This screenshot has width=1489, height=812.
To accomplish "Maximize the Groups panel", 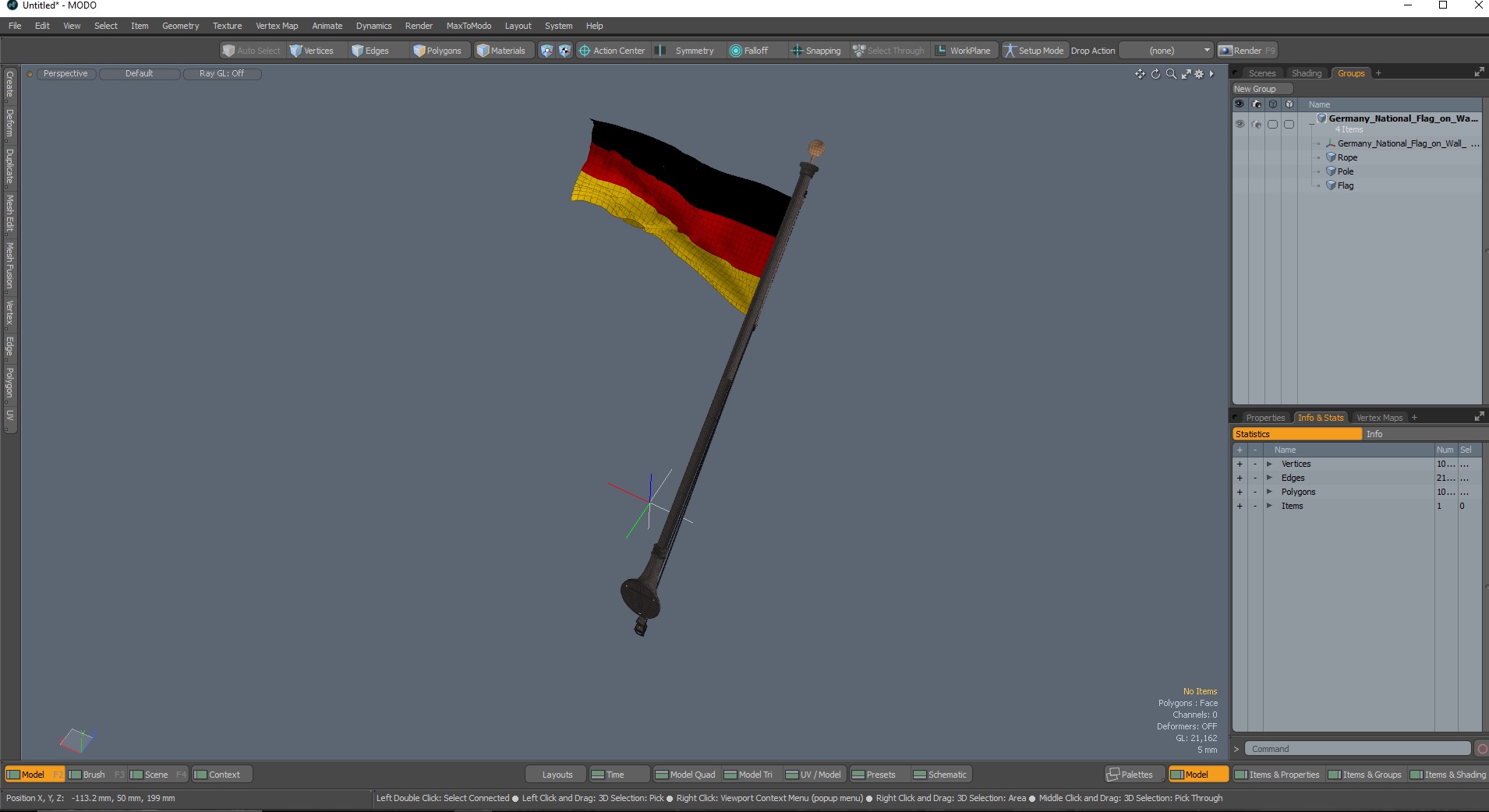I will click(x=1479, y=72).
